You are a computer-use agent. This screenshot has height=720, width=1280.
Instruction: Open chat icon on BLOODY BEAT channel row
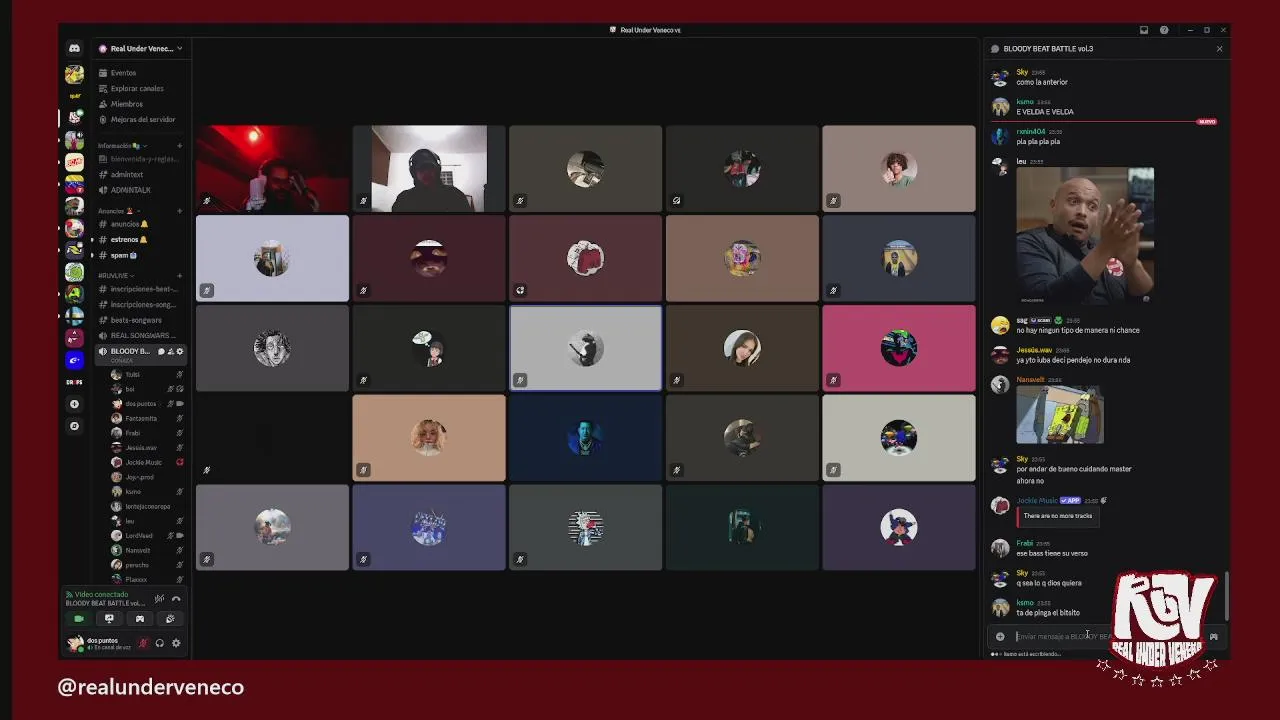162,352
